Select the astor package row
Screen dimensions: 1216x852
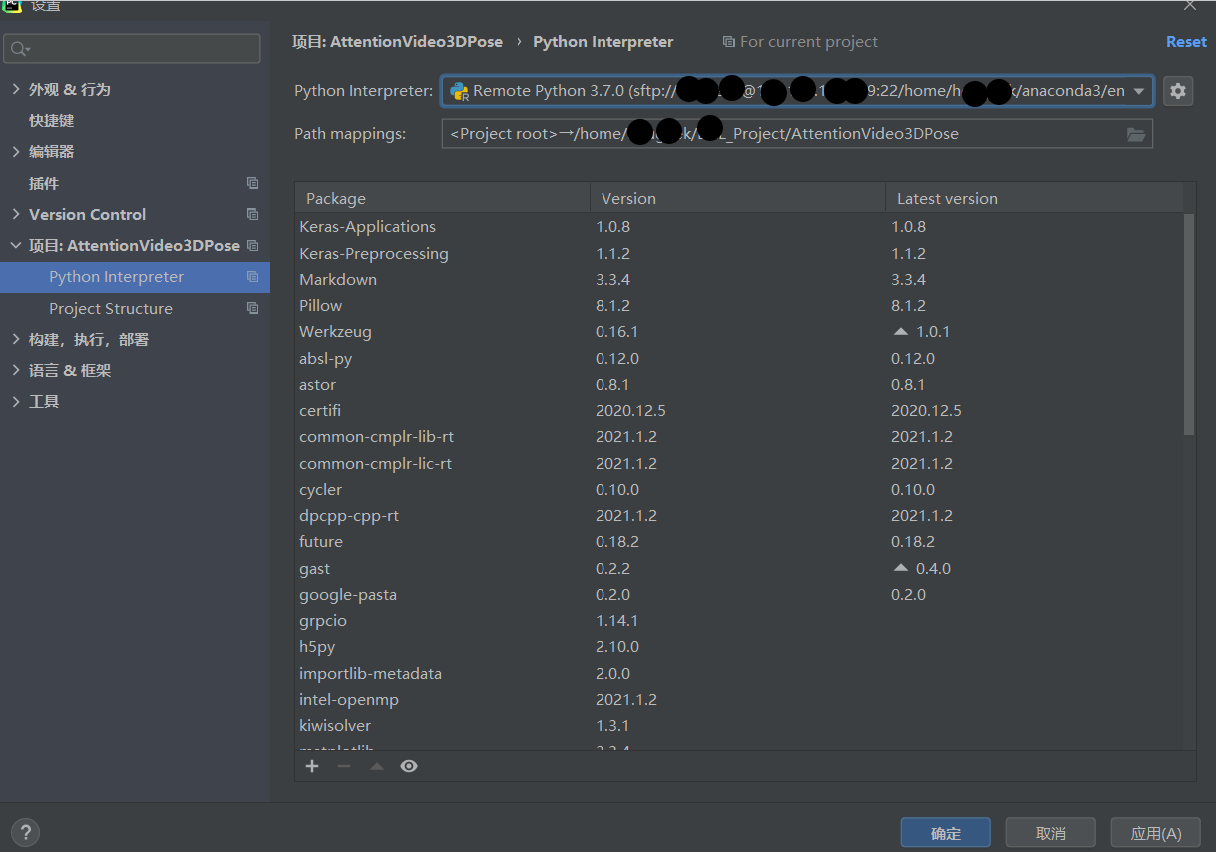pos(739,384)
